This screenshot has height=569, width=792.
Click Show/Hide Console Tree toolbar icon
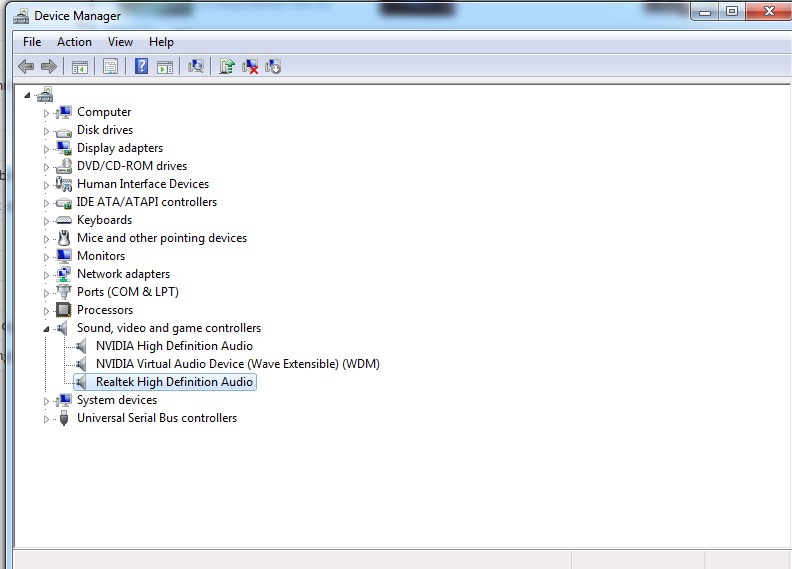tap(80, 66)
